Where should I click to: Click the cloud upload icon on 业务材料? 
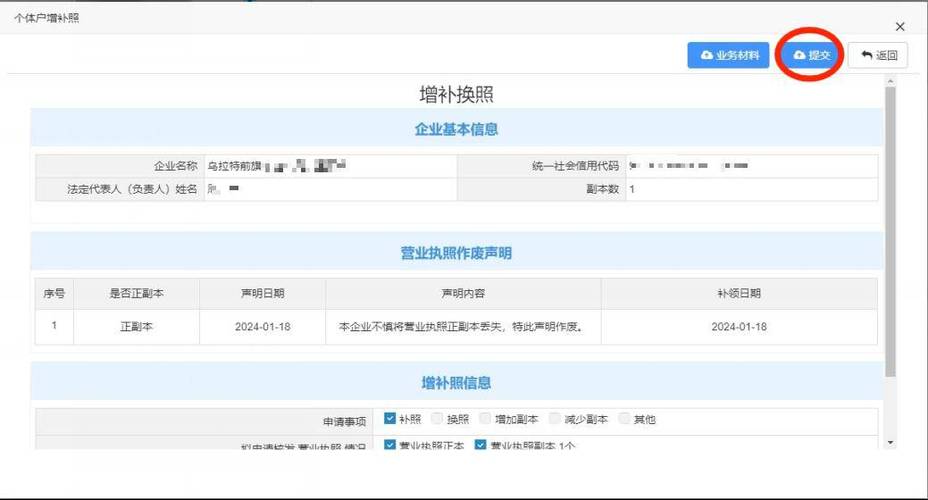707,56
